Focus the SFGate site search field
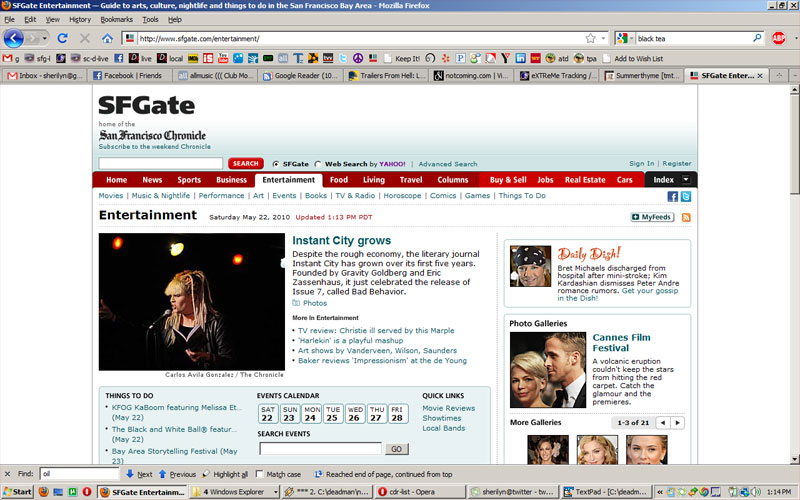 point(161,163)
